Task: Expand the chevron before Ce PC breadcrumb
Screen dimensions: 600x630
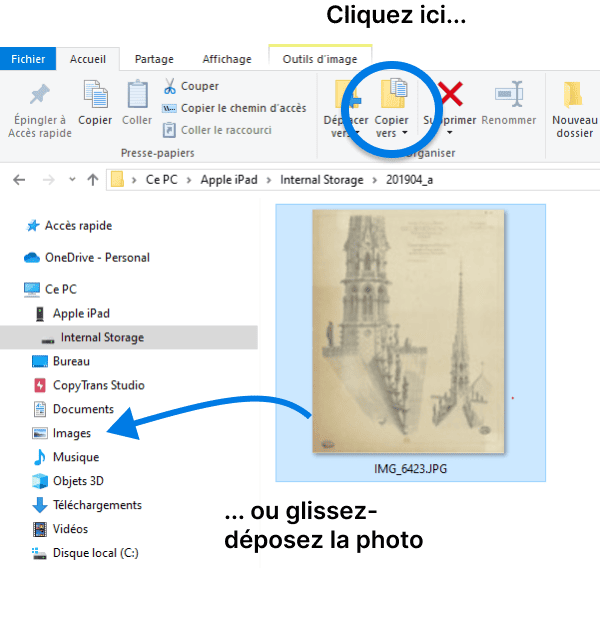Action: coord(134,180)
